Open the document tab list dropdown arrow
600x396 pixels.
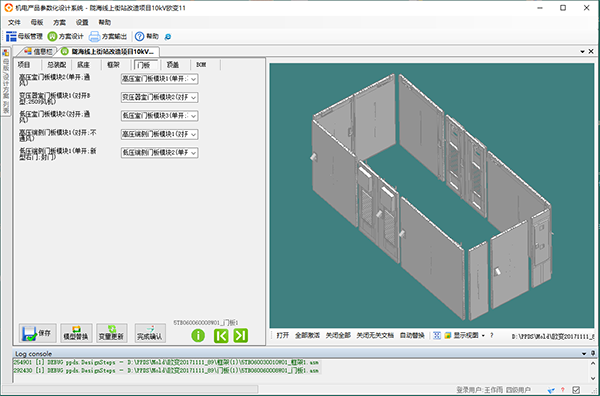[x=582, y=51]
